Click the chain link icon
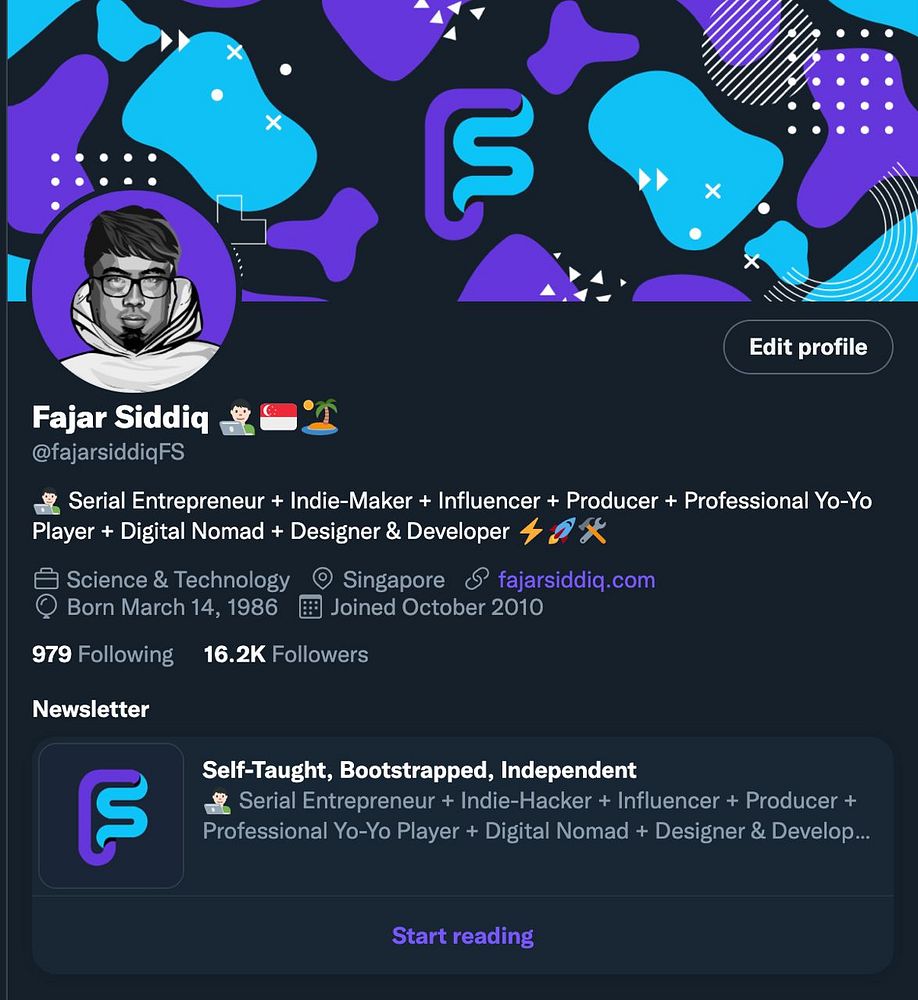Screen dimensions: 918x1000 click(x=477, y=579)
